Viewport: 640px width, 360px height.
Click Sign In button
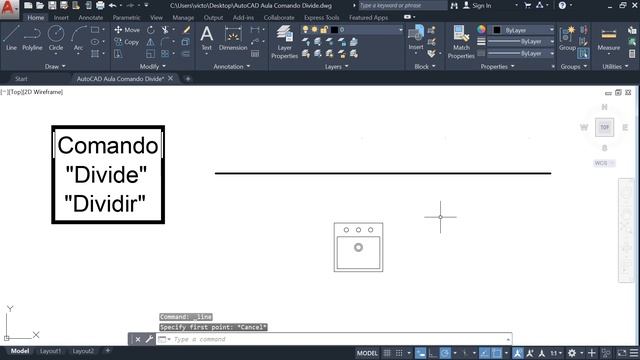click(x=477, y=5)
